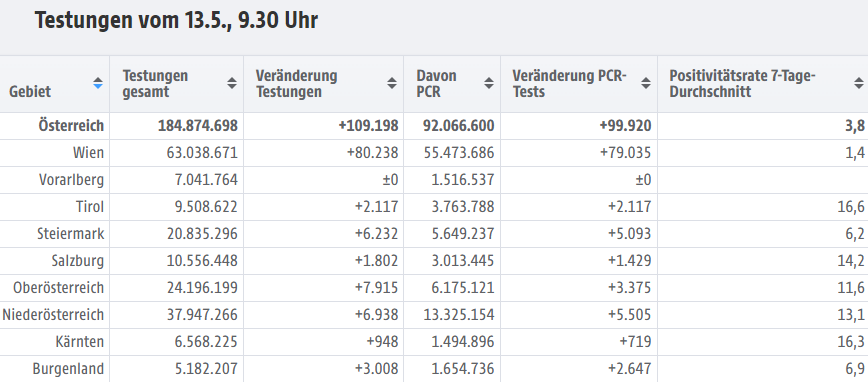The height and width of the screenshot is (382, 868).
Task: Toggle sort icon on Veränderung Testungen
Action: [x=392, y=83]
